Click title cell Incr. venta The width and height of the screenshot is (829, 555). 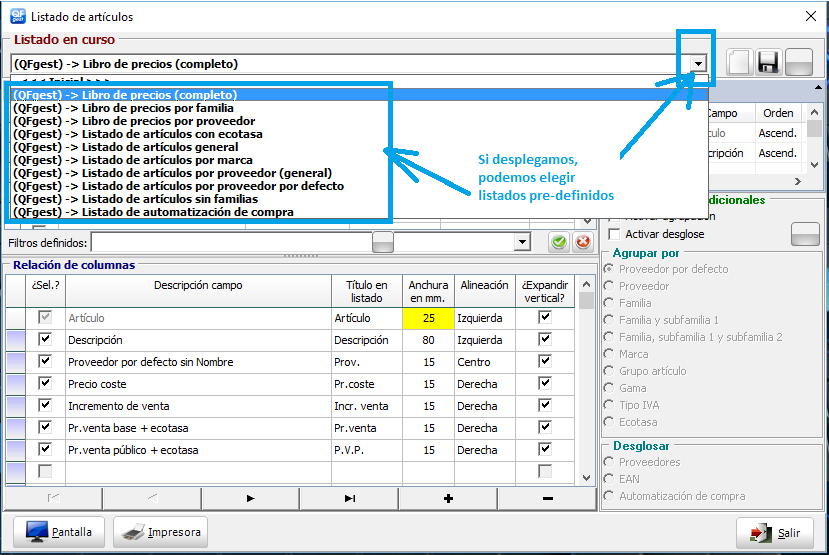[x=366, y=406]
